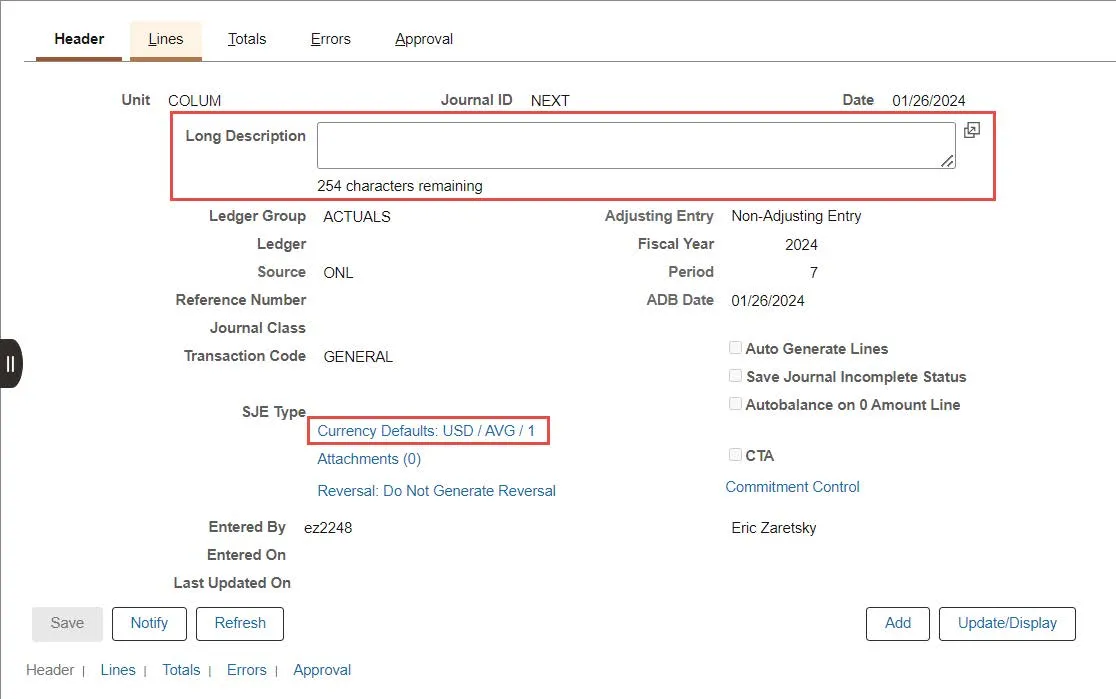Click Reversal: Do Not Generate Reversal link
Viewport: 1116px width, 699px height.
(x=436, y=490)
